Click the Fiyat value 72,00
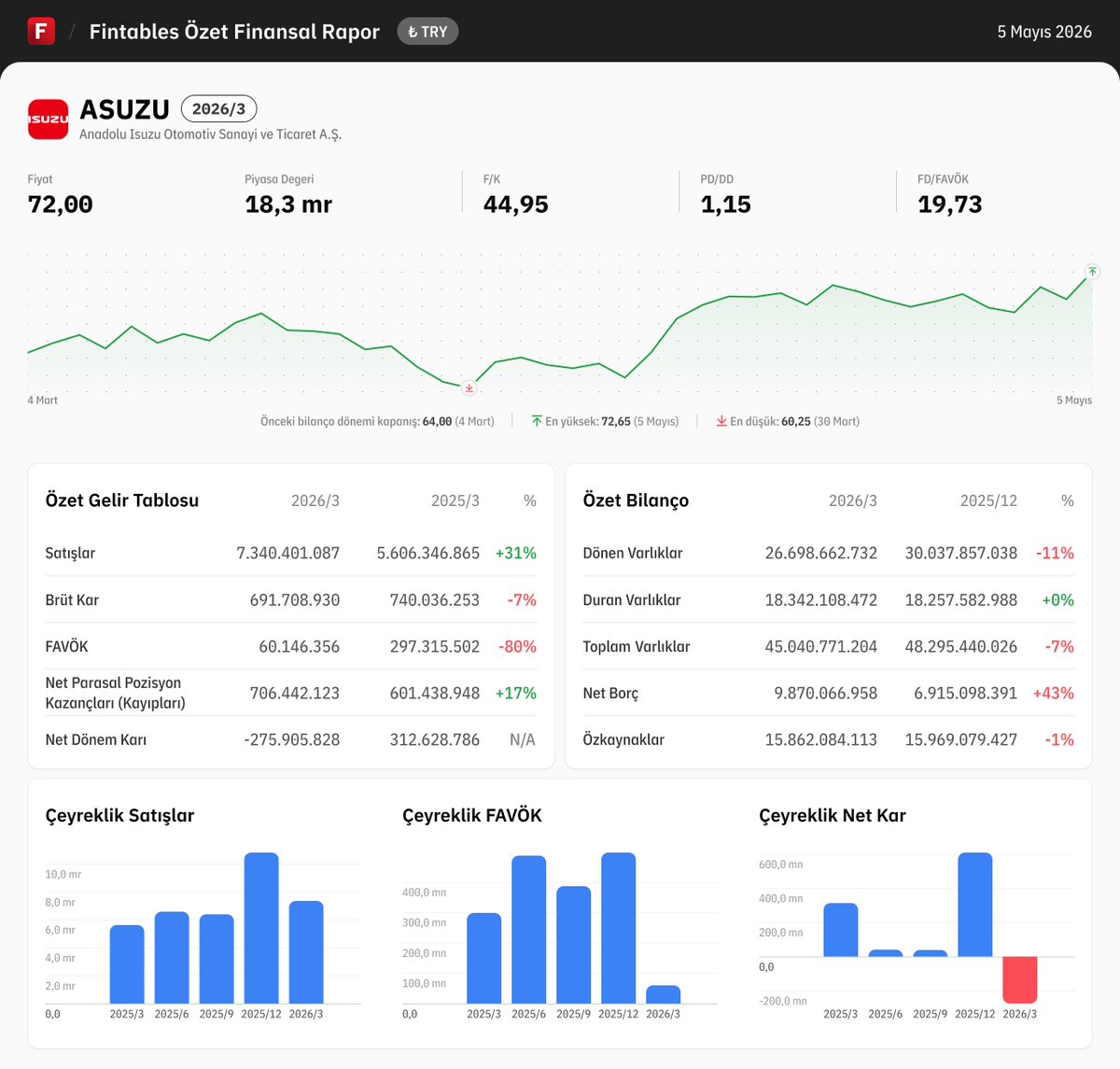1120x1069 pixels. [x=61, y=204]
